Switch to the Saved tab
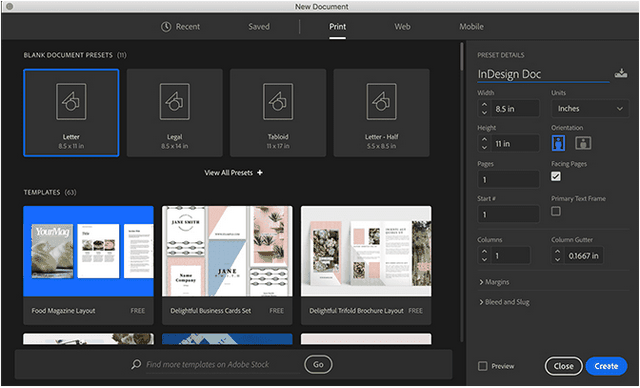The image size is (640, 388). point(259,27)
